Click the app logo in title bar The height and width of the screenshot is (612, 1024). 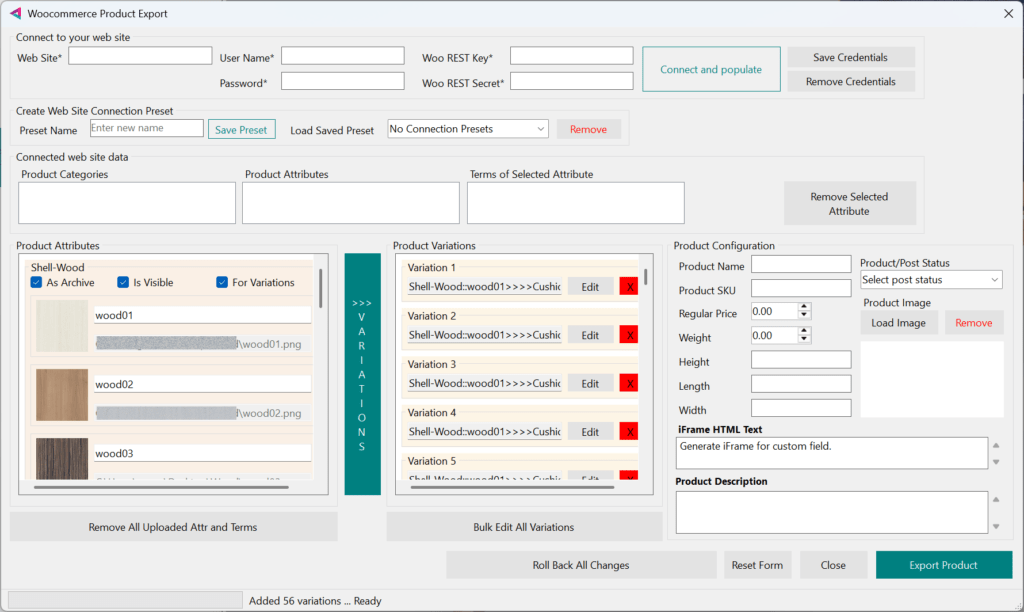14,14
